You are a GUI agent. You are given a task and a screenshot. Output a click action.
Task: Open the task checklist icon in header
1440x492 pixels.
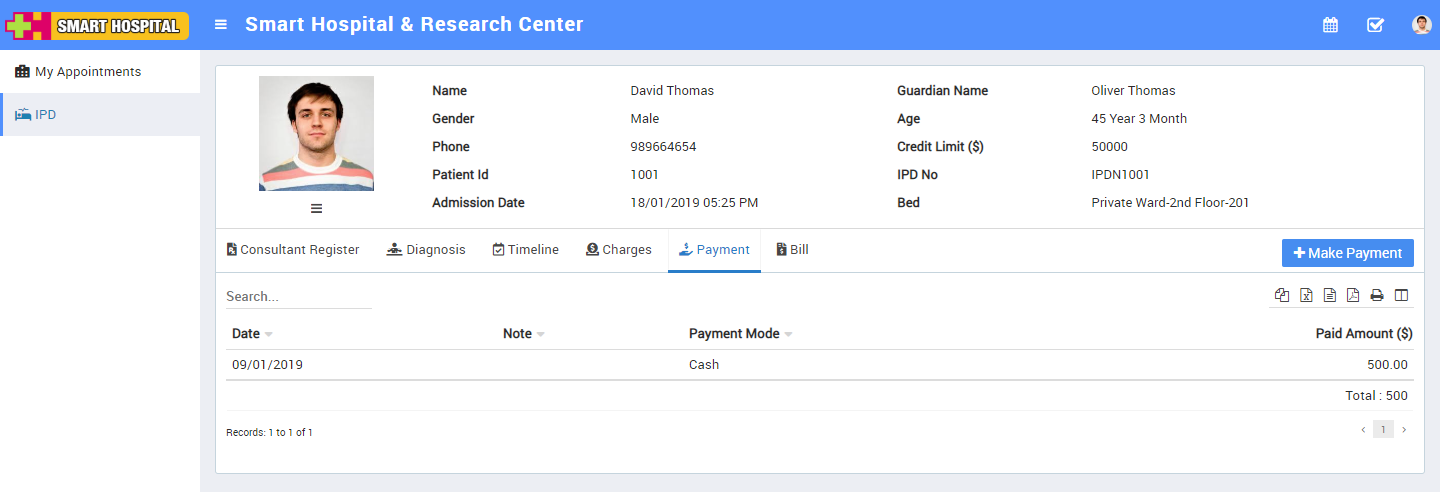[x=1375, y=25]
